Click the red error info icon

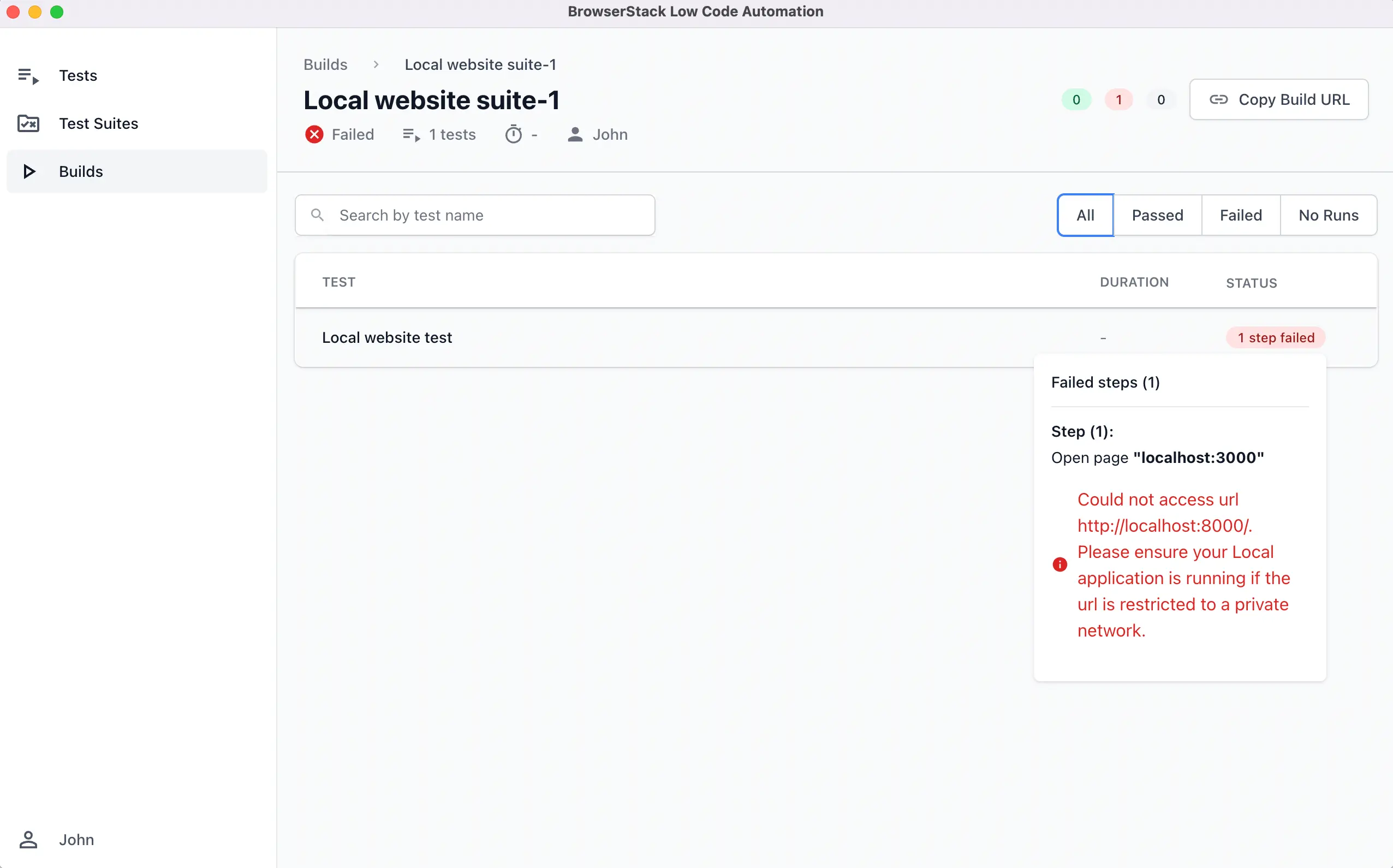[x=1059, y=565]
